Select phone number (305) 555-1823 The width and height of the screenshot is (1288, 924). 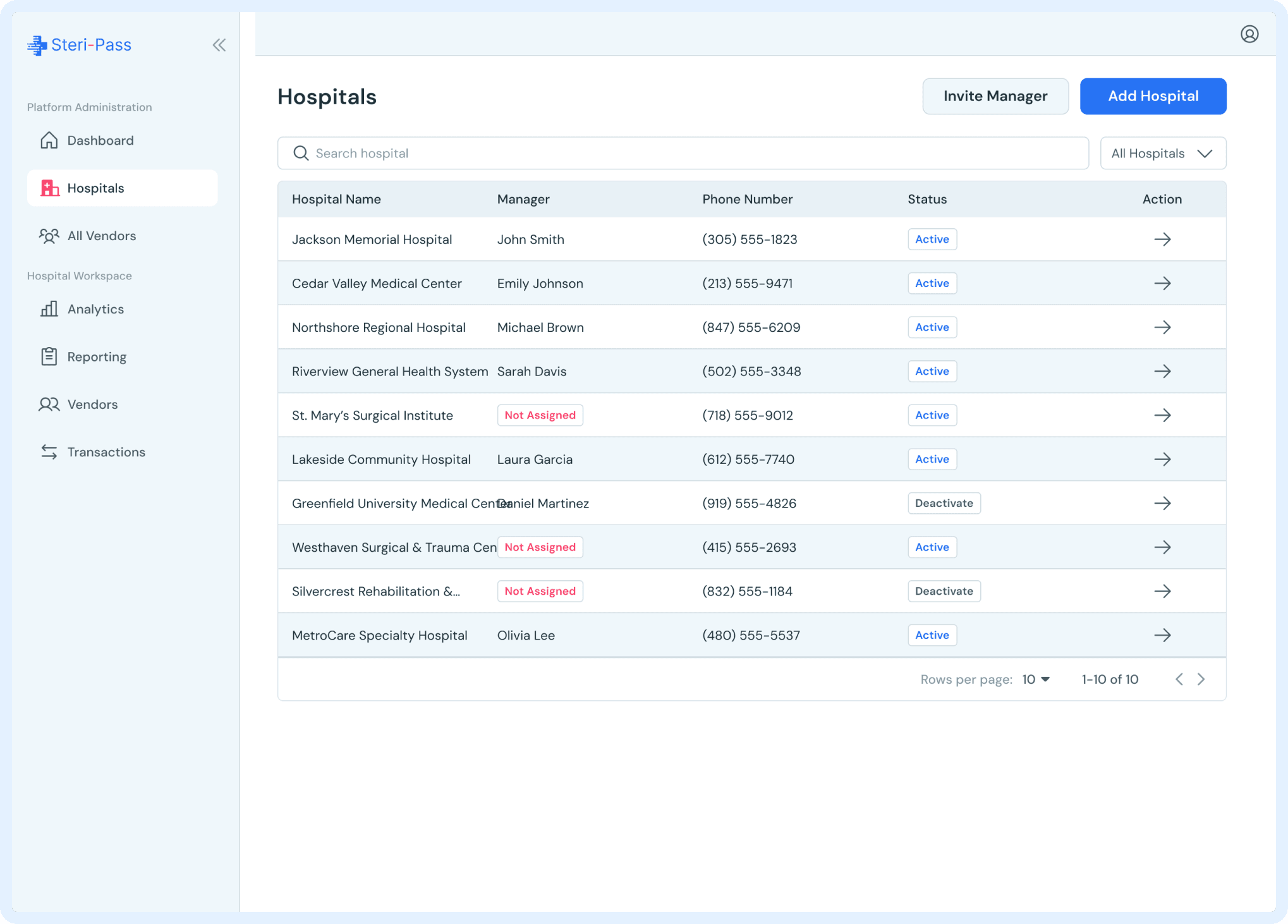click(750, 240)
